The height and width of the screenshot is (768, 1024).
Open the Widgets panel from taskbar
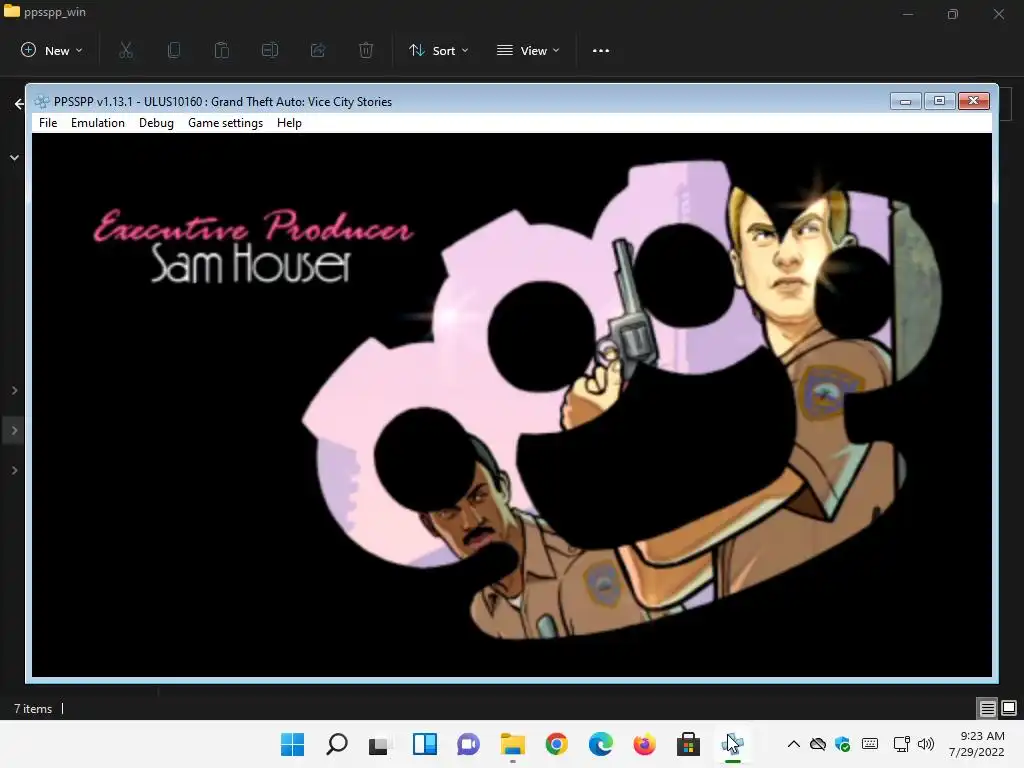coord(424,744)
